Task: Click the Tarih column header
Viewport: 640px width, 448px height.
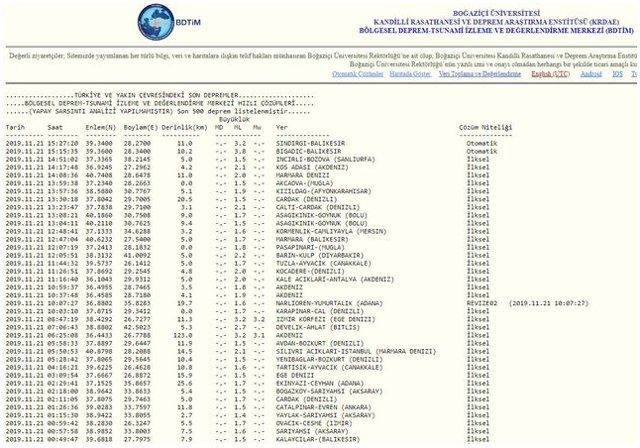Action: [x=16, y=127]
